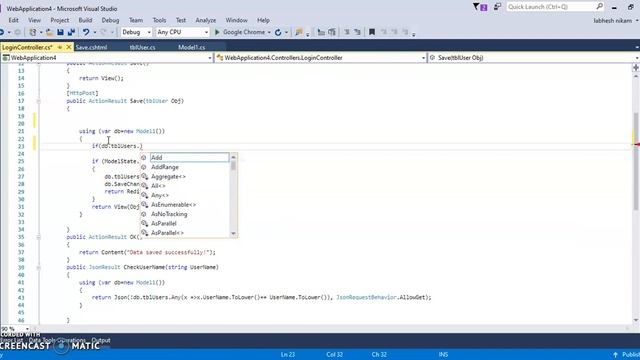The width and height of the screenshot is (640, 360).
Task: Click the Open File folder icon
Action: coord(49,32)
